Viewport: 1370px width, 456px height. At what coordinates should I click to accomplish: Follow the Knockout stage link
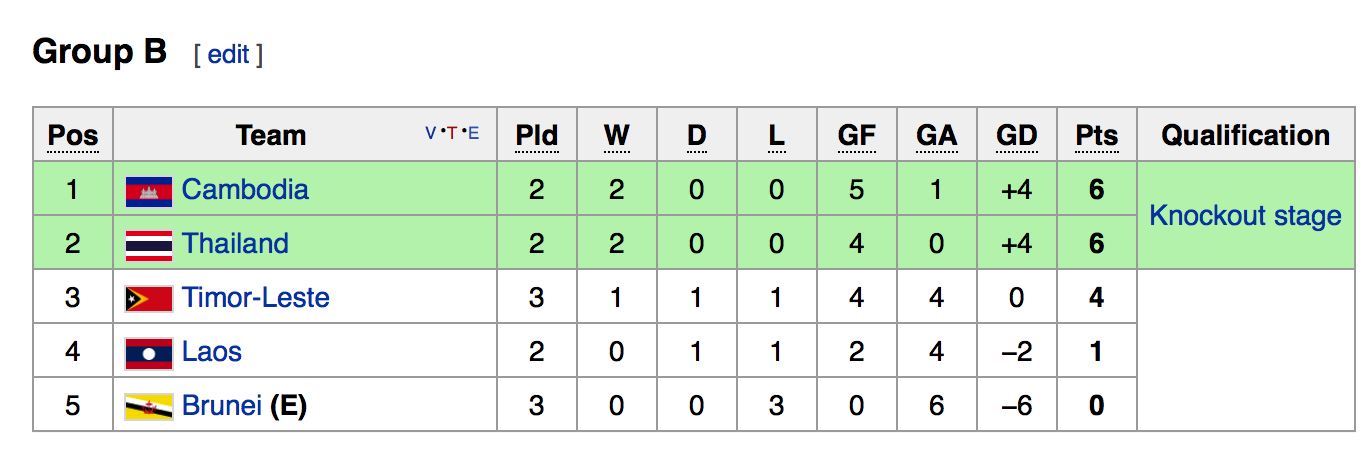click(1245, 216)
